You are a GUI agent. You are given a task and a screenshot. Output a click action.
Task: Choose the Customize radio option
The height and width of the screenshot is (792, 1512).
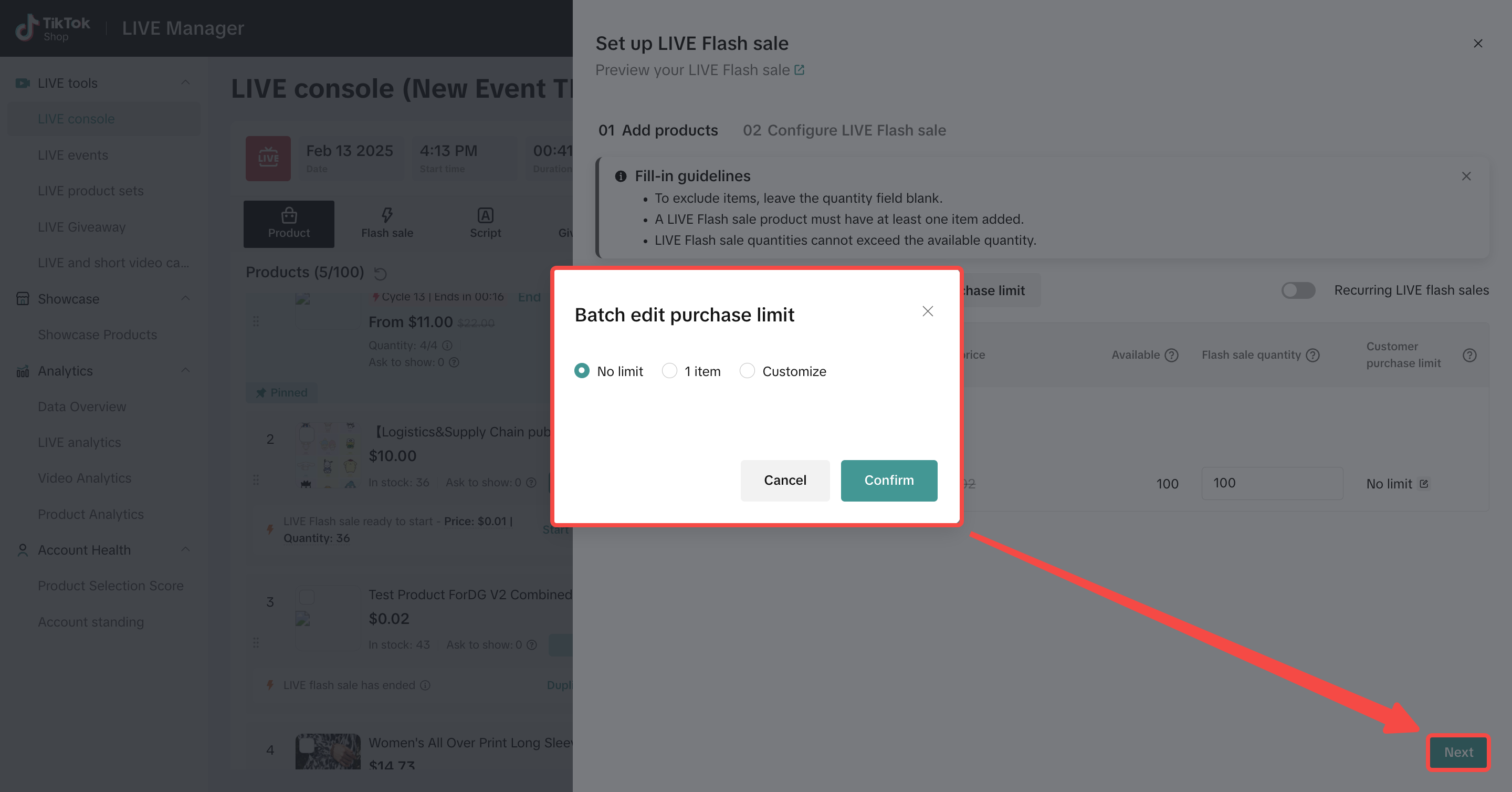pyautogui.click(x=747, y=371)
